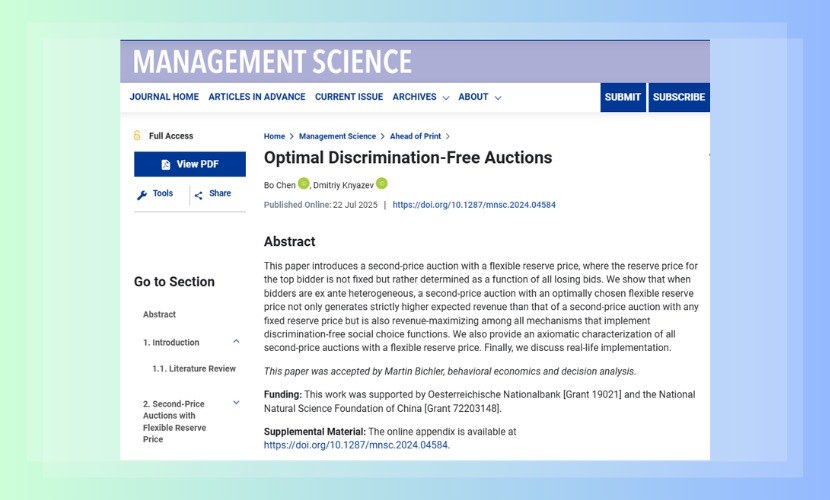The width and height of the screenshot is (830, 500).
Task: Go to Journal Home
Action: (164, 97)
